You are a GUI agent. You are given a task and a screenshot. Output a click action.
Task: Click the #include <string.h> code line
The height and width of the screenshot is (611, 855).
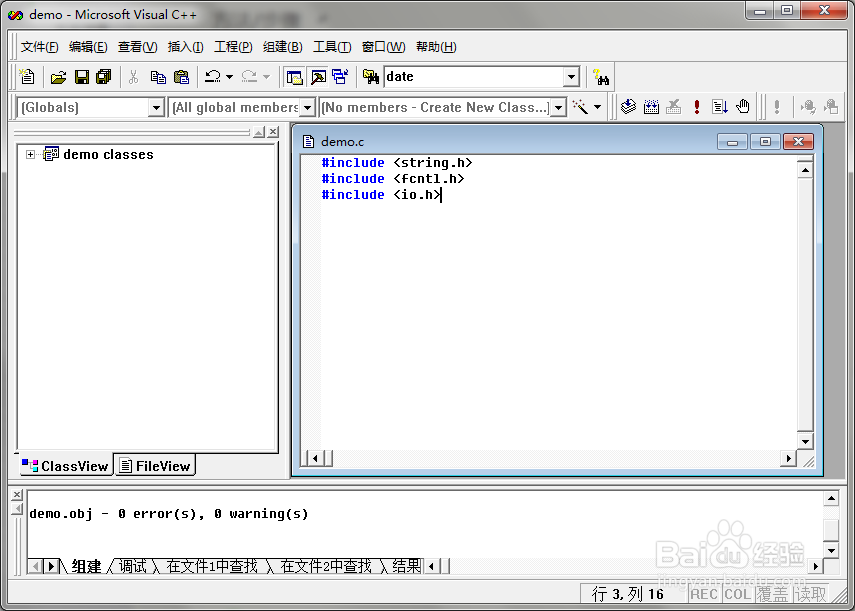pyautogui.click(x=396, y=163)
